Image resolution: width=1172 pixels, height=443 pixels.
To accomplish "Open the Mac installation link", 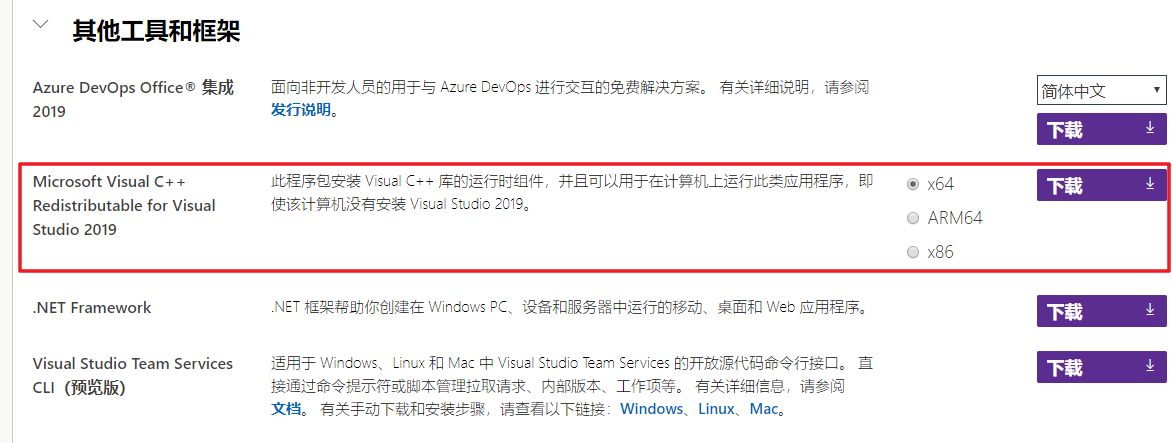I will point(763,409).
